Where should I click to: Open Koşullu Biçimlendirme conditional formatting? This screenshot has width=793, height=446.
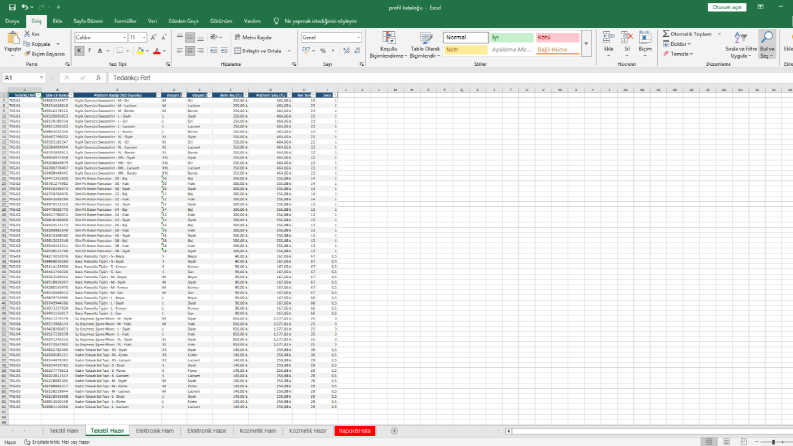coord(388,44)
